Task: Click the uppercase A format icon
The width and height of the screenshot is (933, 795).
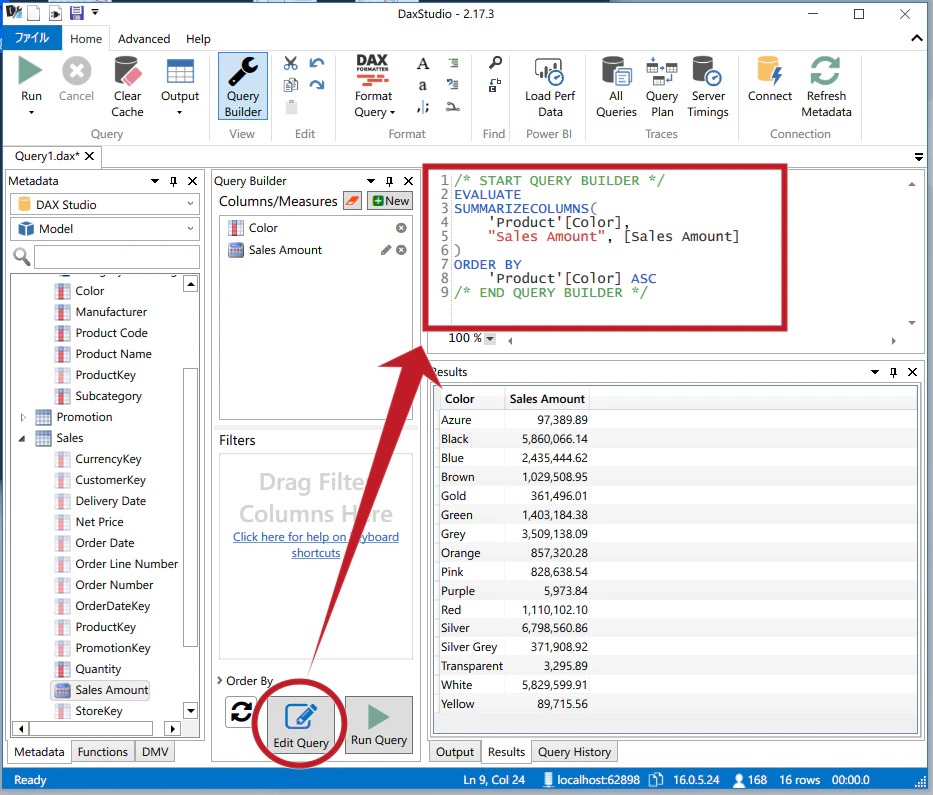Action: tap(422, 63)
